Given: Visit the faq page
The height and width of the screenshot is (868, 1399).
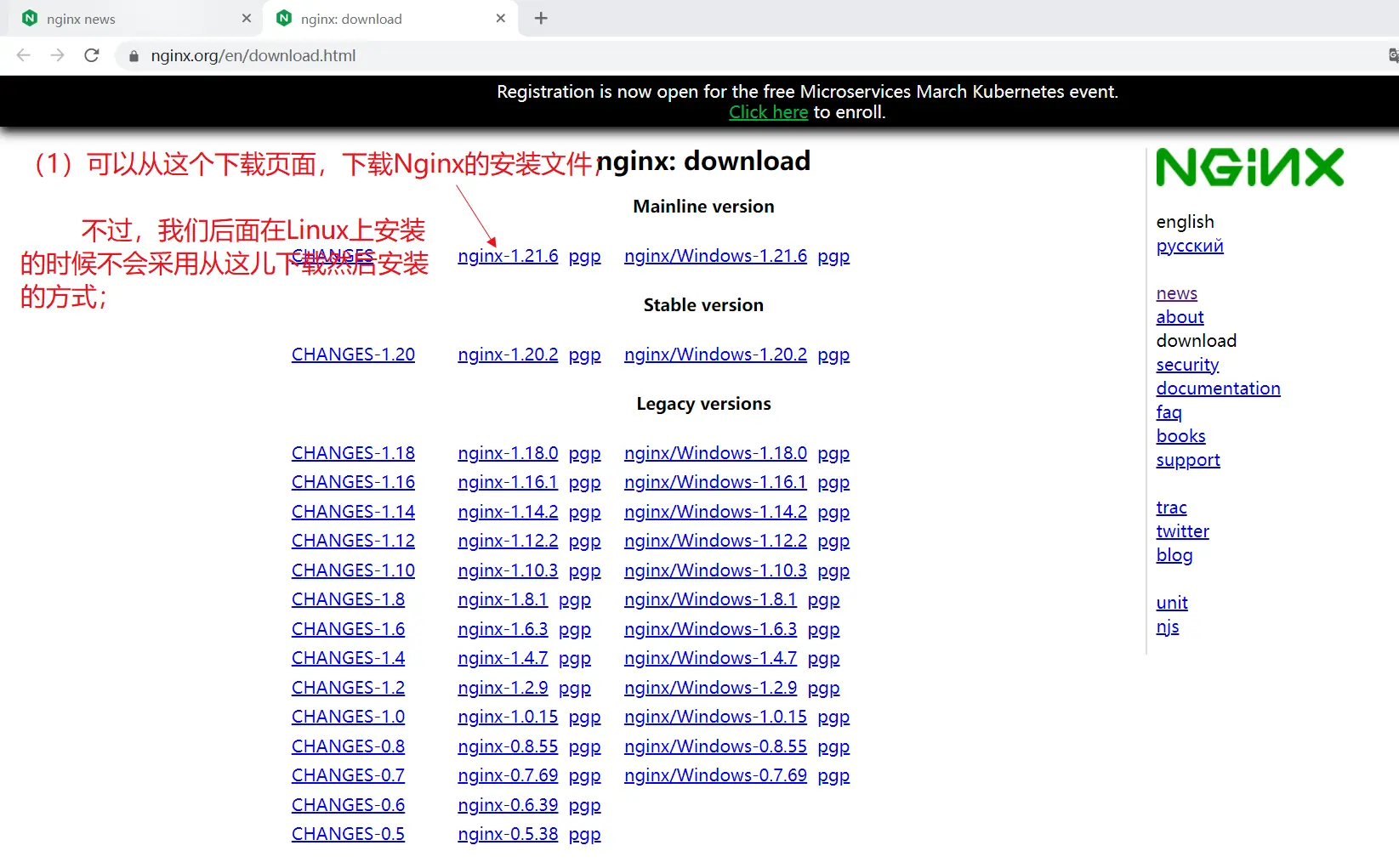Looking at the screenshot, I should point(1169,412).
